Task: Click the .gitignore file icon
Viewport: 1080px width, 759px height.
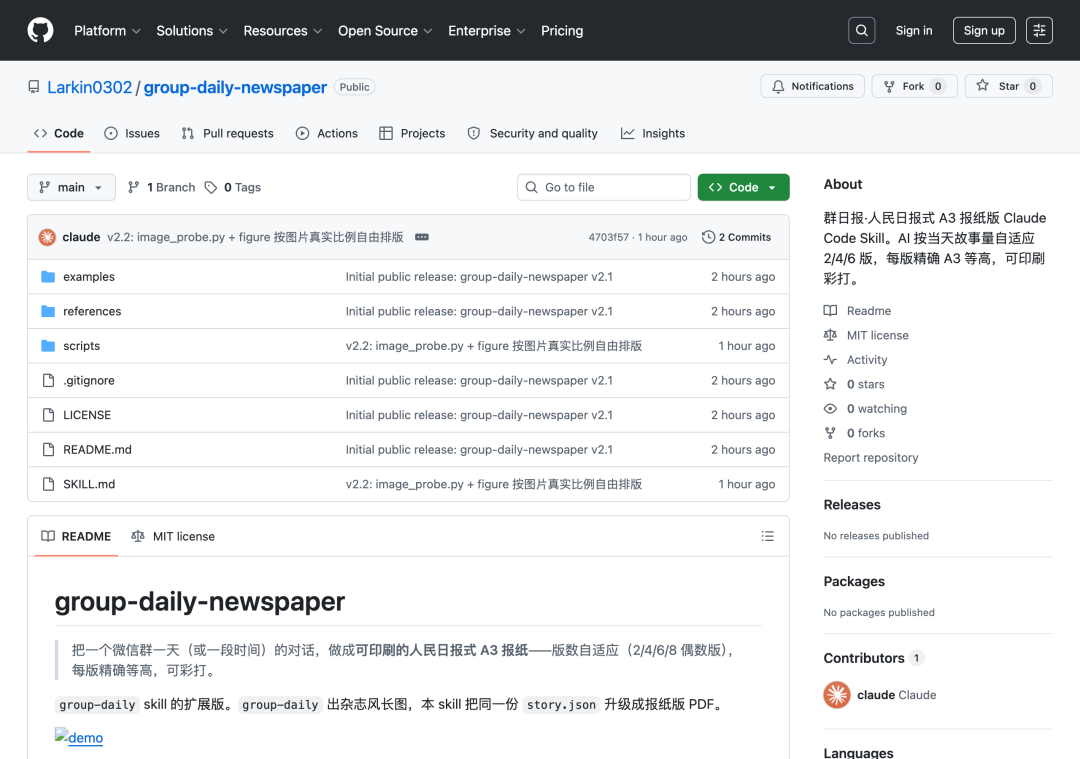Action: pyautogui.click(x=48, y=380)
